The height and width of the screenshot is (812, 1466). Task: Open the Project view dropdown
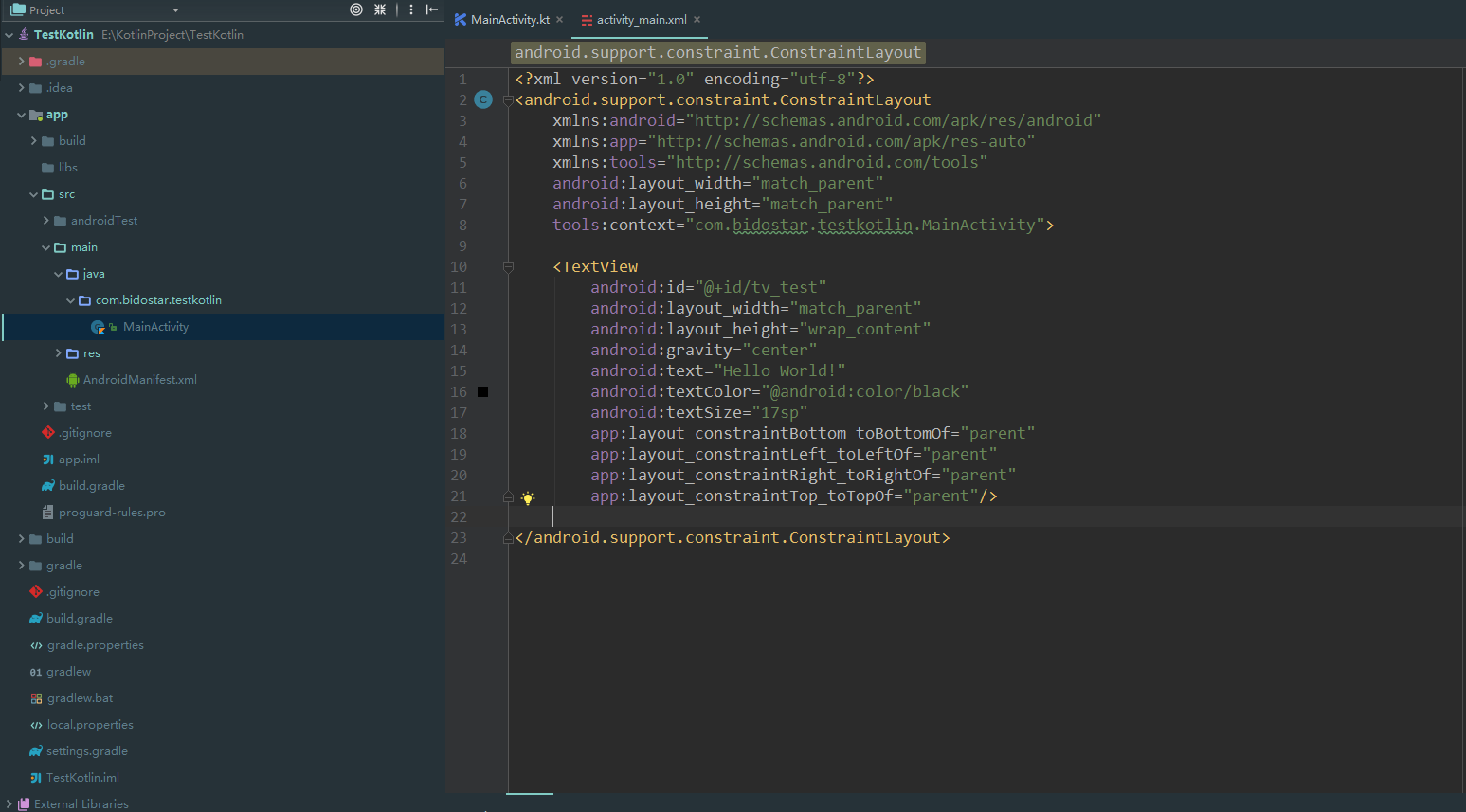point(175,10)
